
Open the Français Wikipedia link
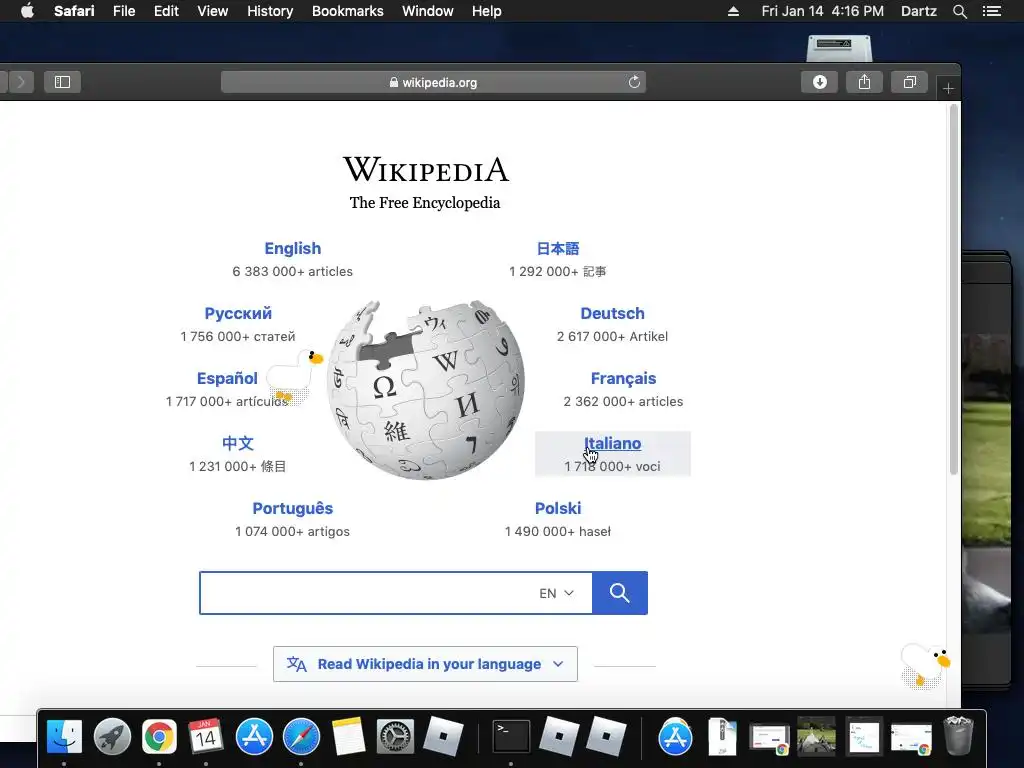click(623, 378)
